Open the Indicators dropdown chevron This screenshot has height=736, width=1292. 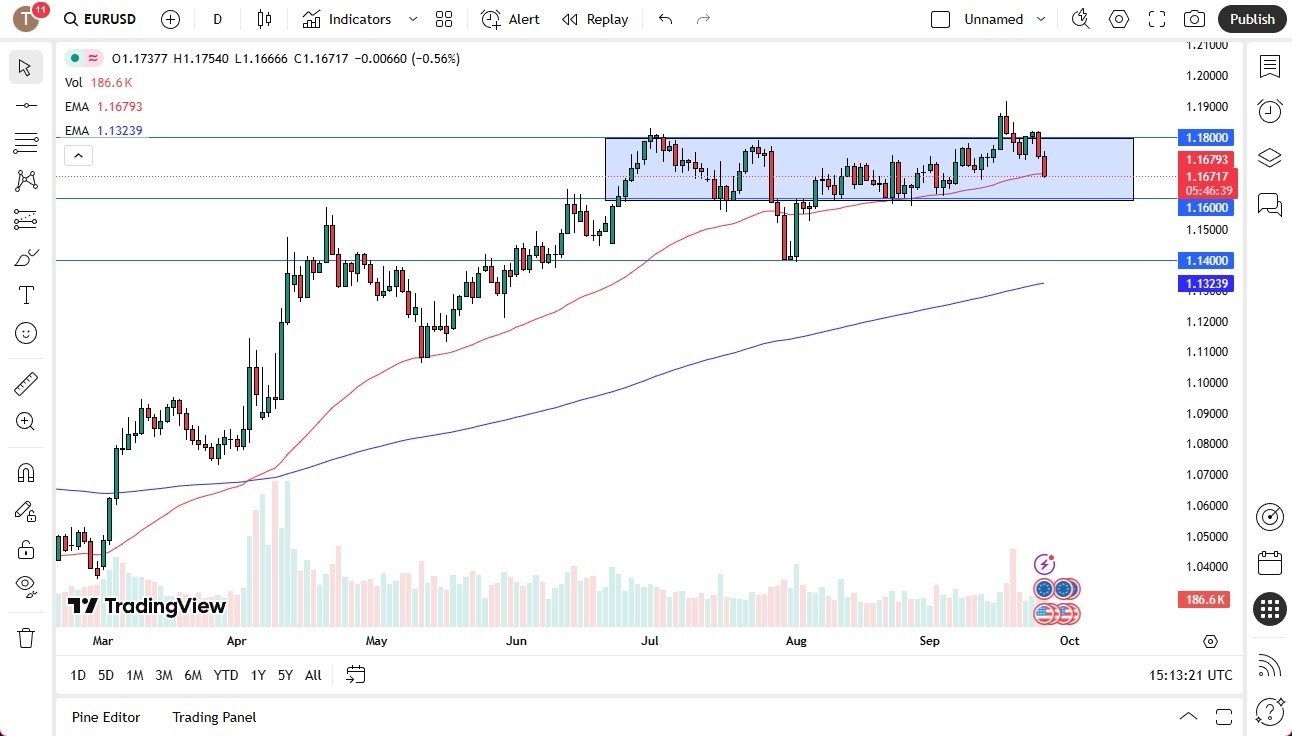tap(411, 18)
